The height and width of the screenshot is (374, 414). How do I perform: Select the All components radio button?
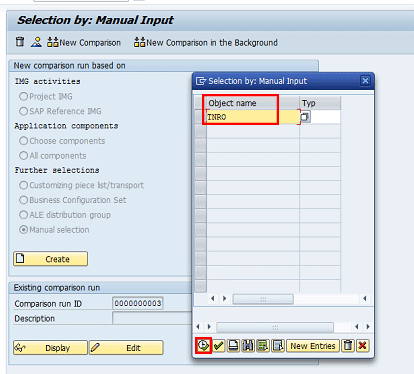point(23,156)
